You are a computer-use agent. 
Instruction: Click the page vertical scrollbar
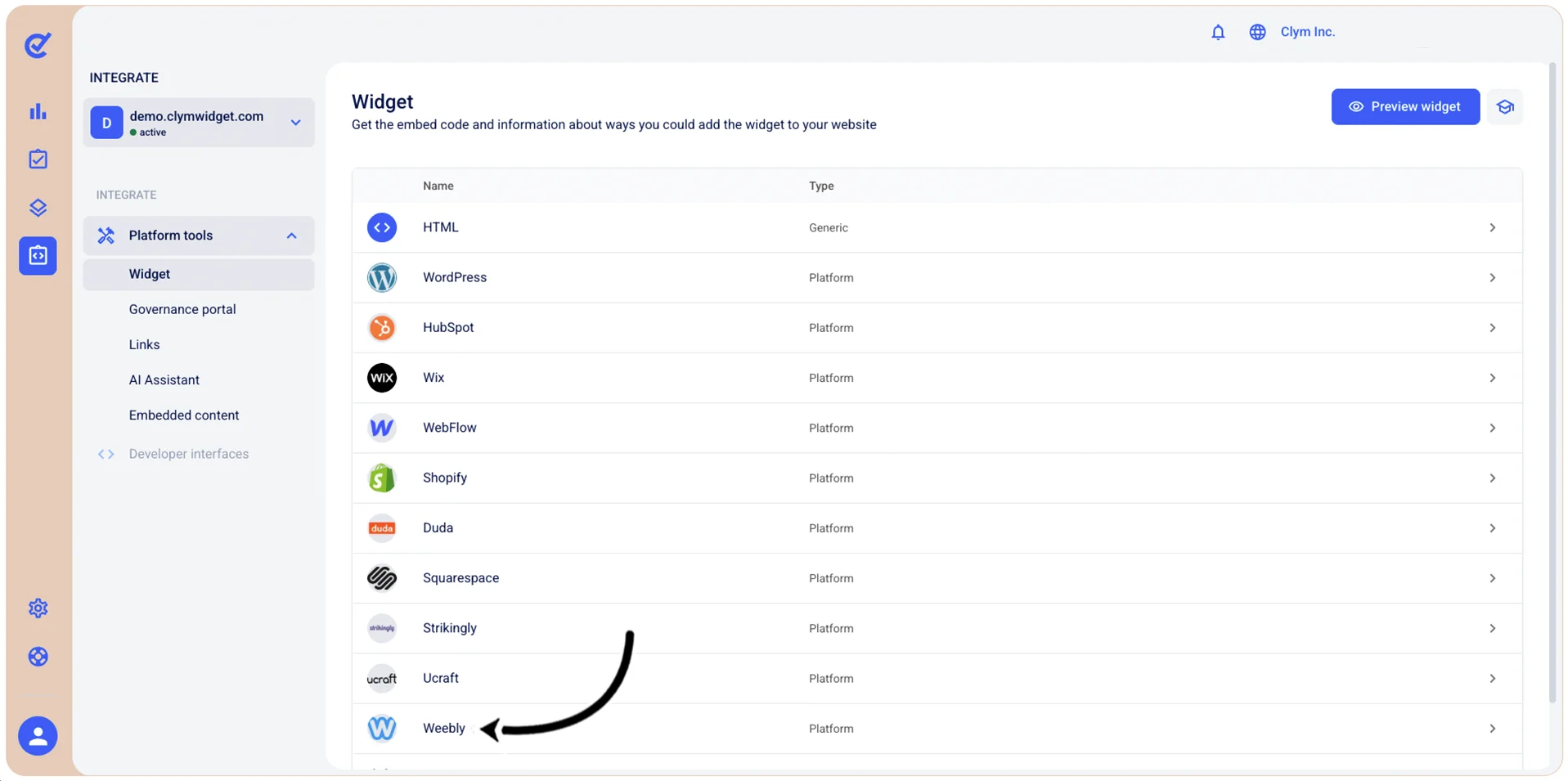[x=1552, y=382]
